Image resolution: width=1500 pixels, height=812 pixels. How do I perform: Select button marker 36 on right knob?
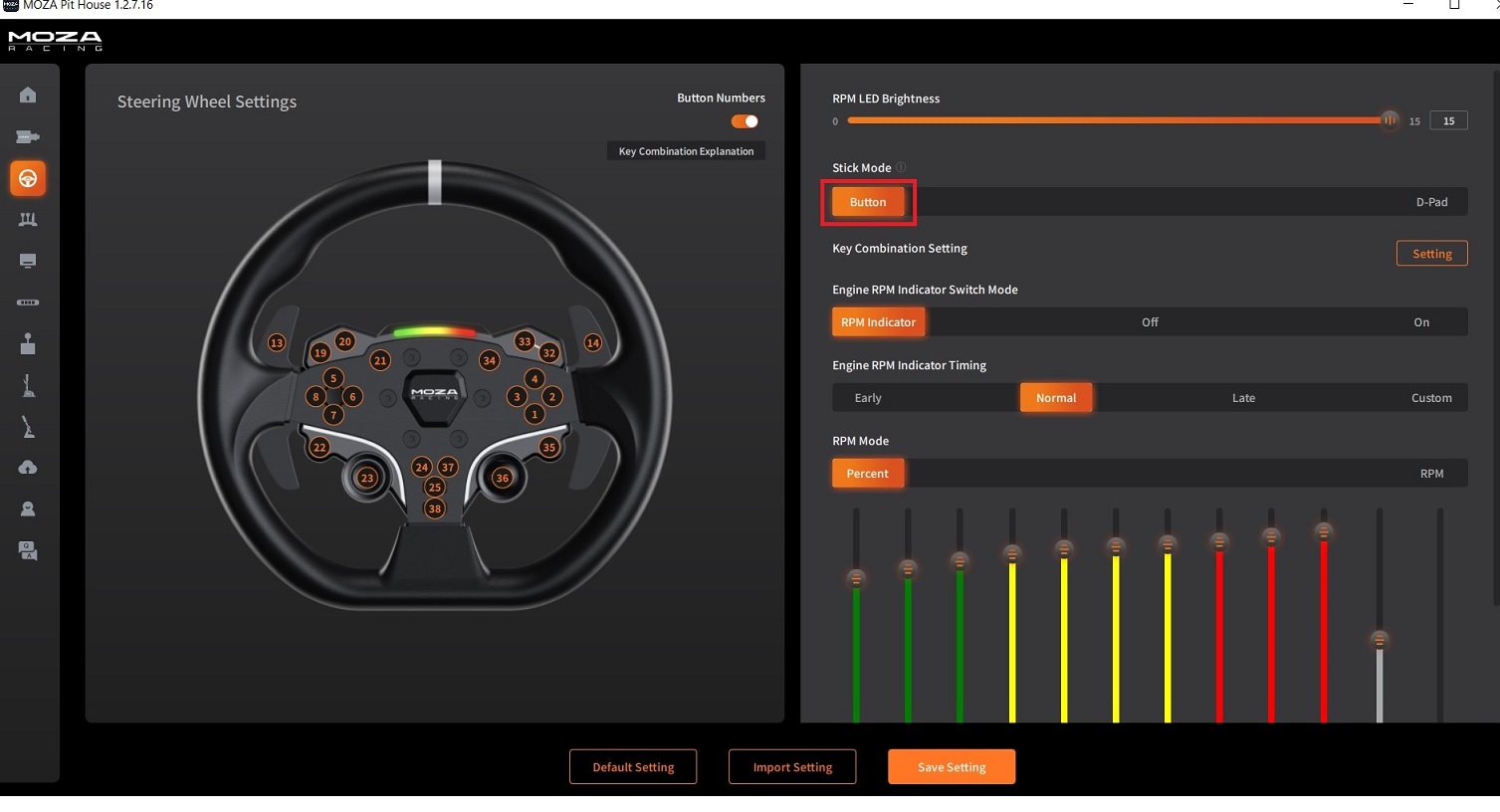point(503,478)
